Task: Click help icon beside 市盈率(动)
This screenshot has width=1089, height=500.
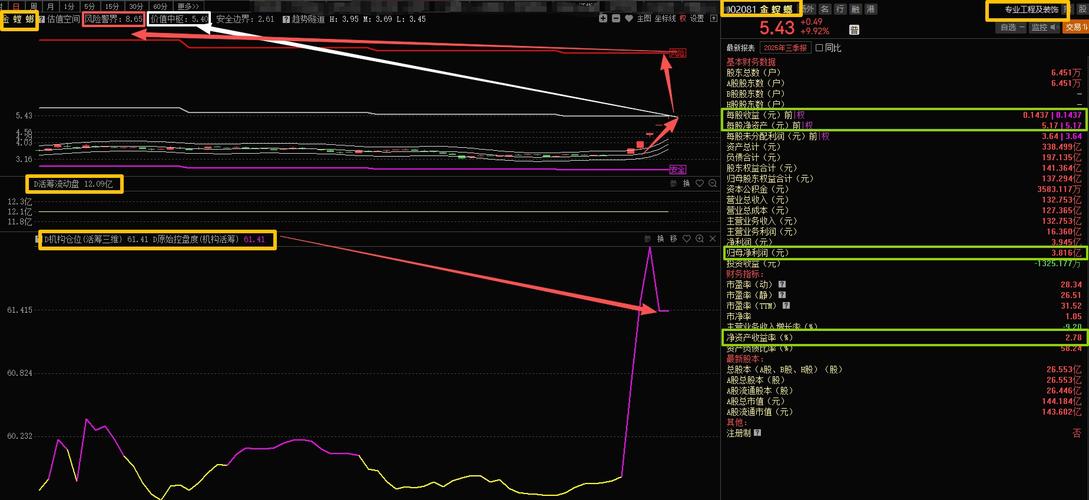Action: point(782,285)
